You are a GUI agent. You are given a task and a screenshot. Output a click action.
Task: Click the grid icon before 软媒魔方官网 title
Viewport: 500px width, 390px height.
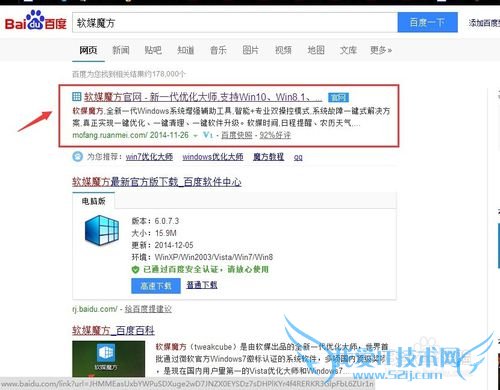coord(77,97)
